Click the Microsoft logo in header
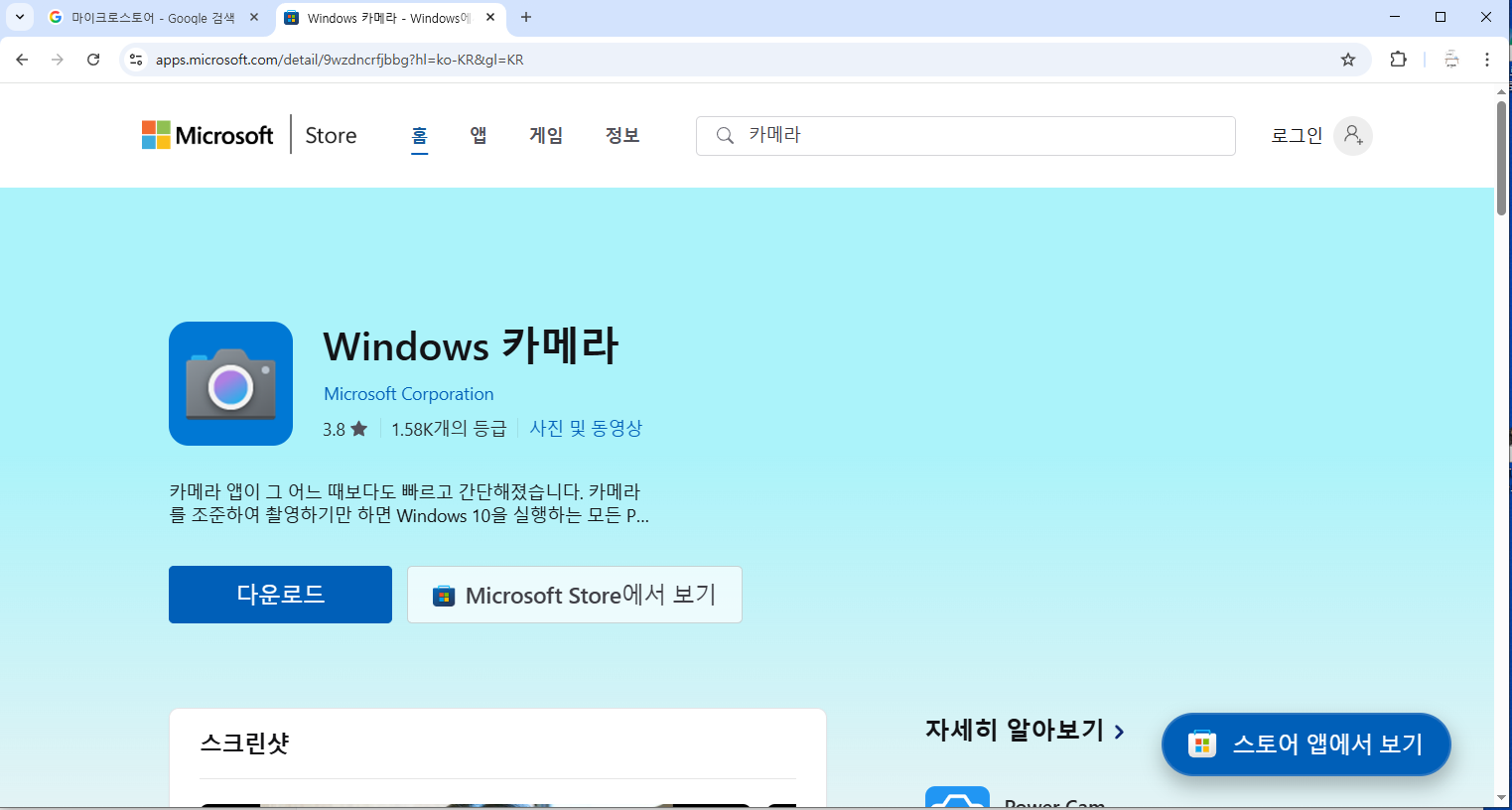1512x810 pixels. pos(207,135)
